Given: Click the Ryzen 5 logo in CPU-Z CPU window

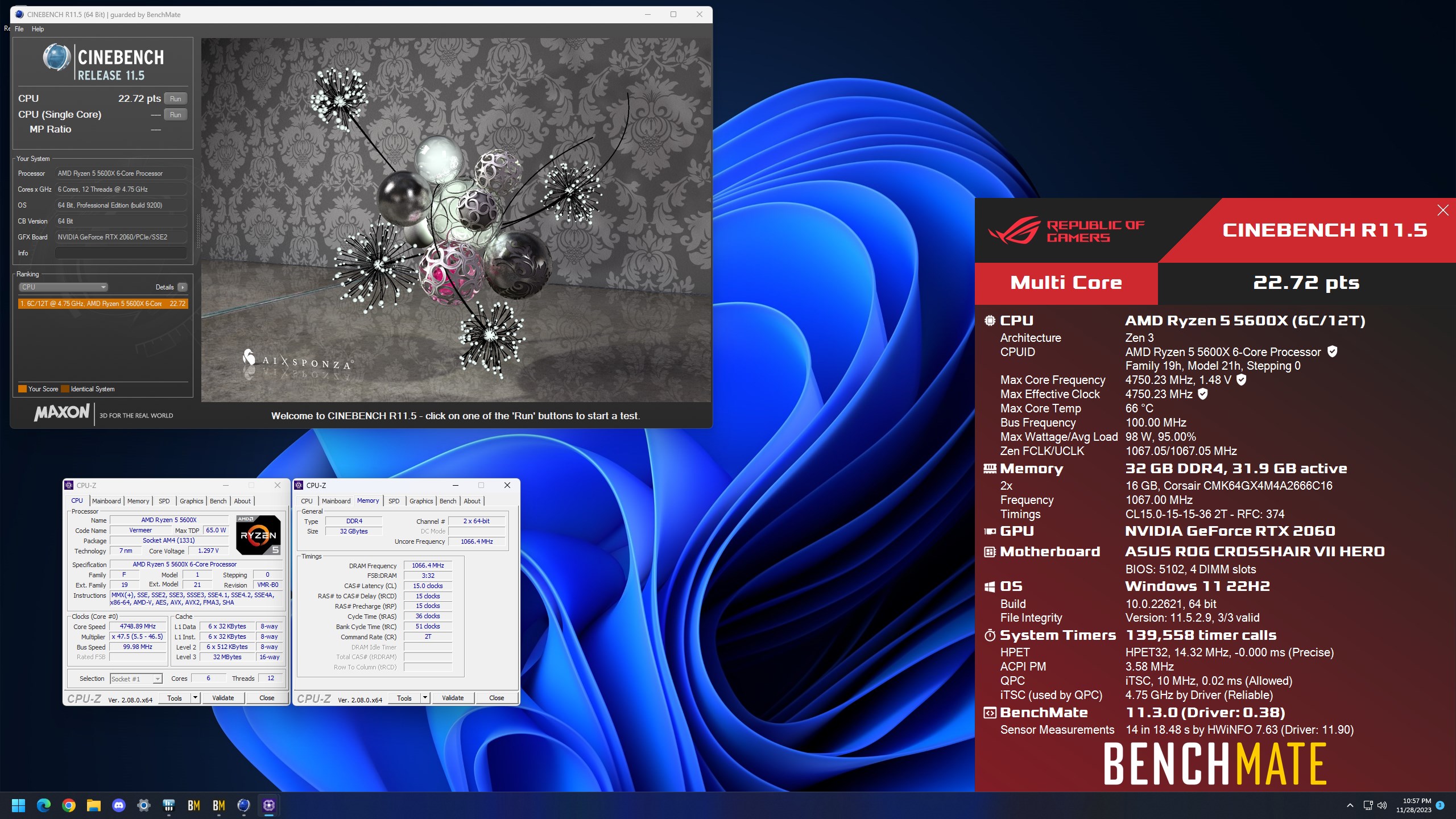Looking at the screenshot, I should pos(258,535).
